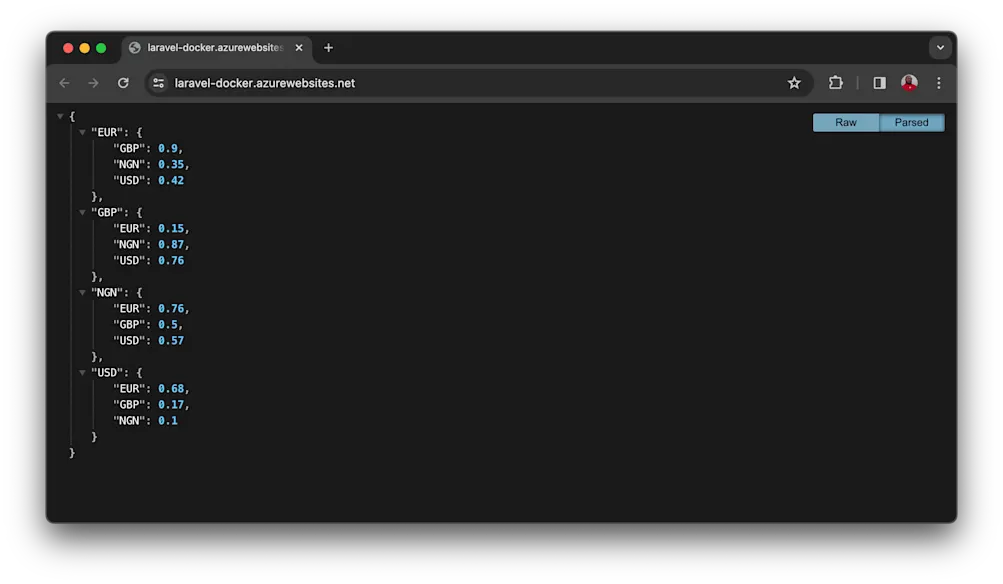Screen dimensions: 1003x584
Task: Click inside the address bar
Action: (x=400, y=83)
